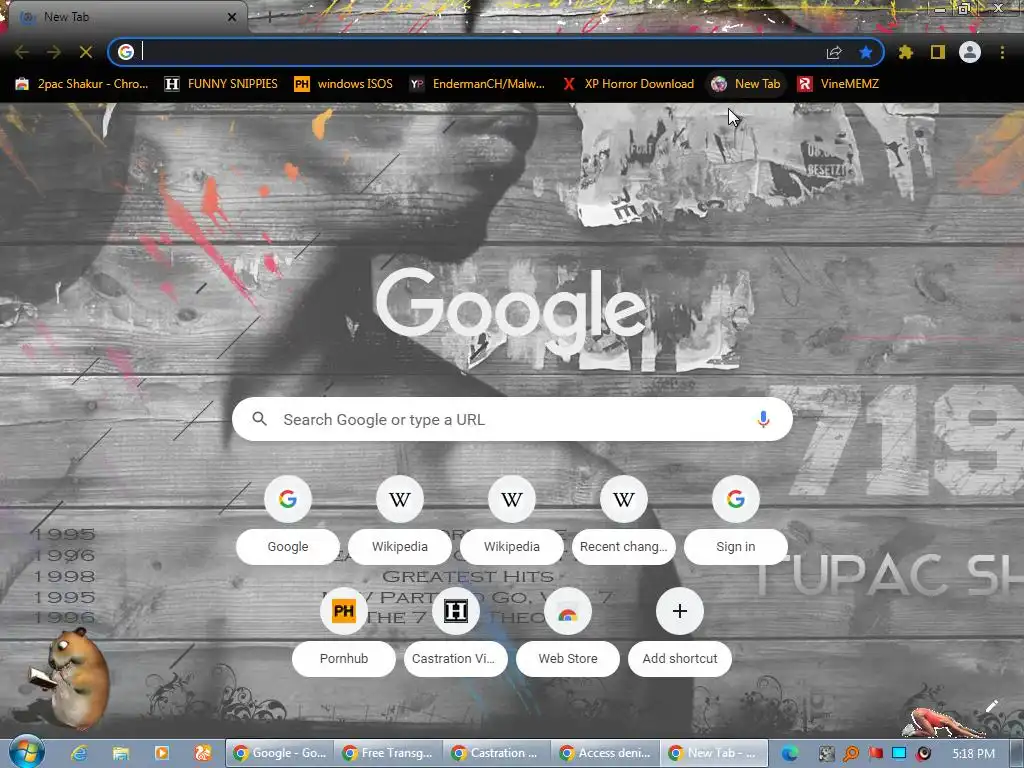Image resolution: width=1024 pixels, height=768 pixels.
Task: Launch Internet Explorer from taskbar
Action: click(x=79, y=754)
